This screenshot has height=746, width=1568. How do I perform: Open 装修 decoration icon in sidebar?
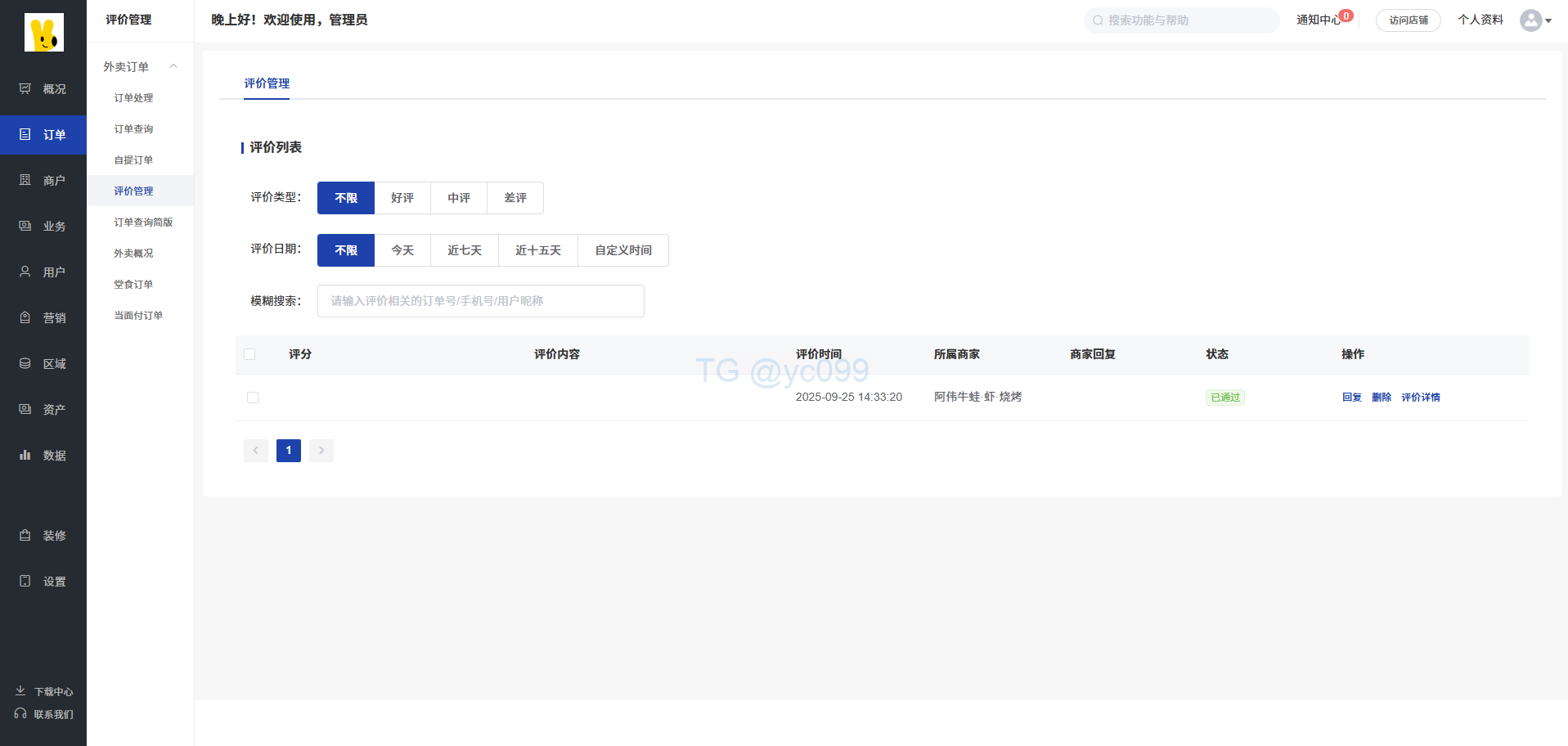[x=25, y=535]
